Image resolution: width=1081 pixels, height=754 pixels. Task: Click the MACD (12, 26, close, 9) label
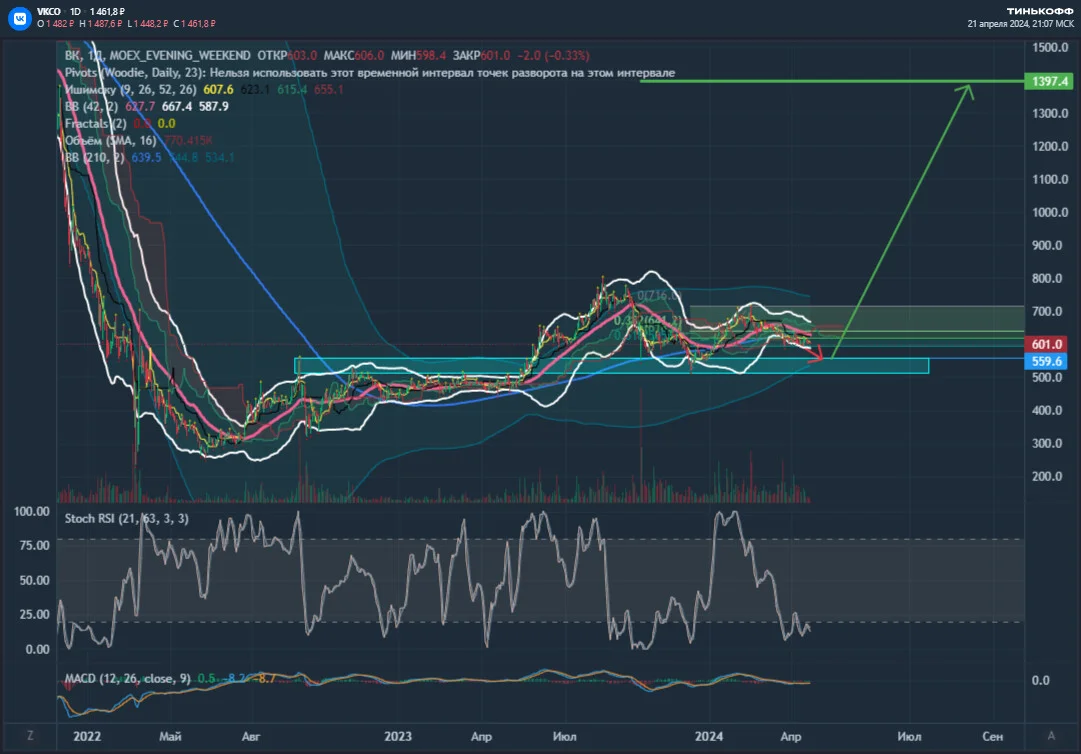point(128,678)
